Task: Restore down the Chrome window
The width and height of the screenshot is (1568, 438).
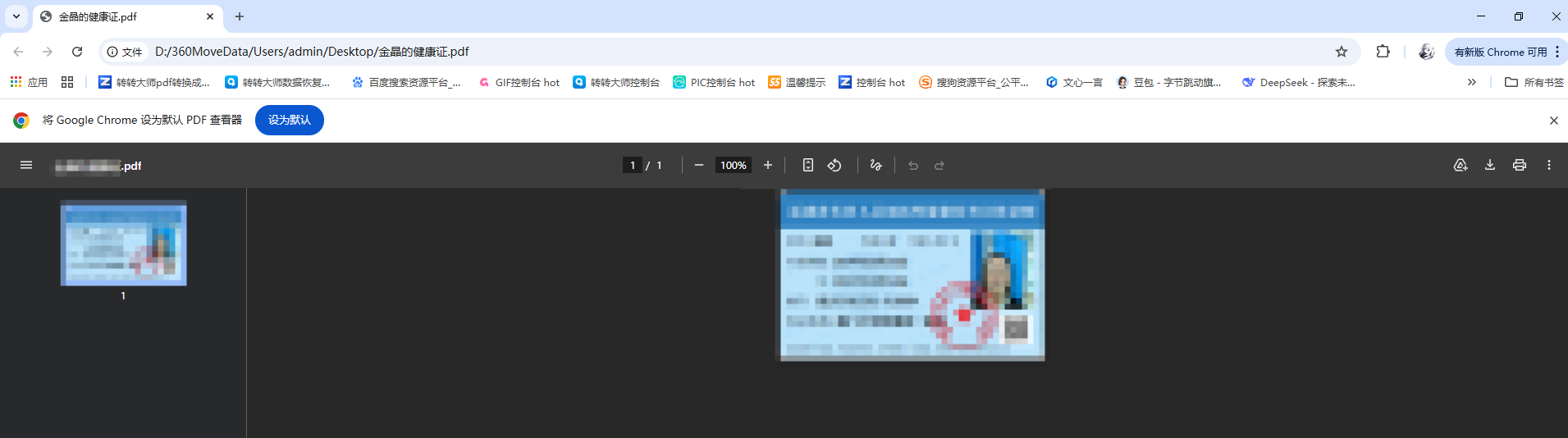Action: point(1519,16)
